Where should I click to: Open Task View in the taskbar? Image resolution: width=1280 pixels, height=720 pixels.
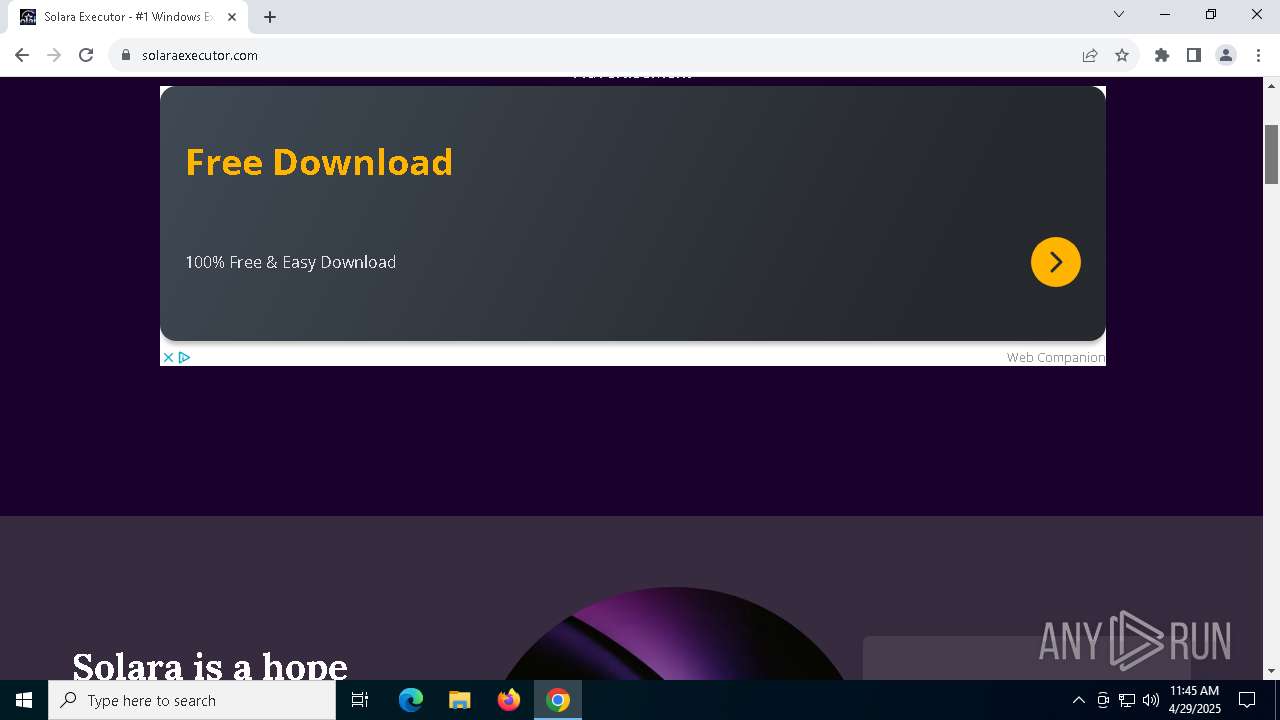tap(360, 700)
